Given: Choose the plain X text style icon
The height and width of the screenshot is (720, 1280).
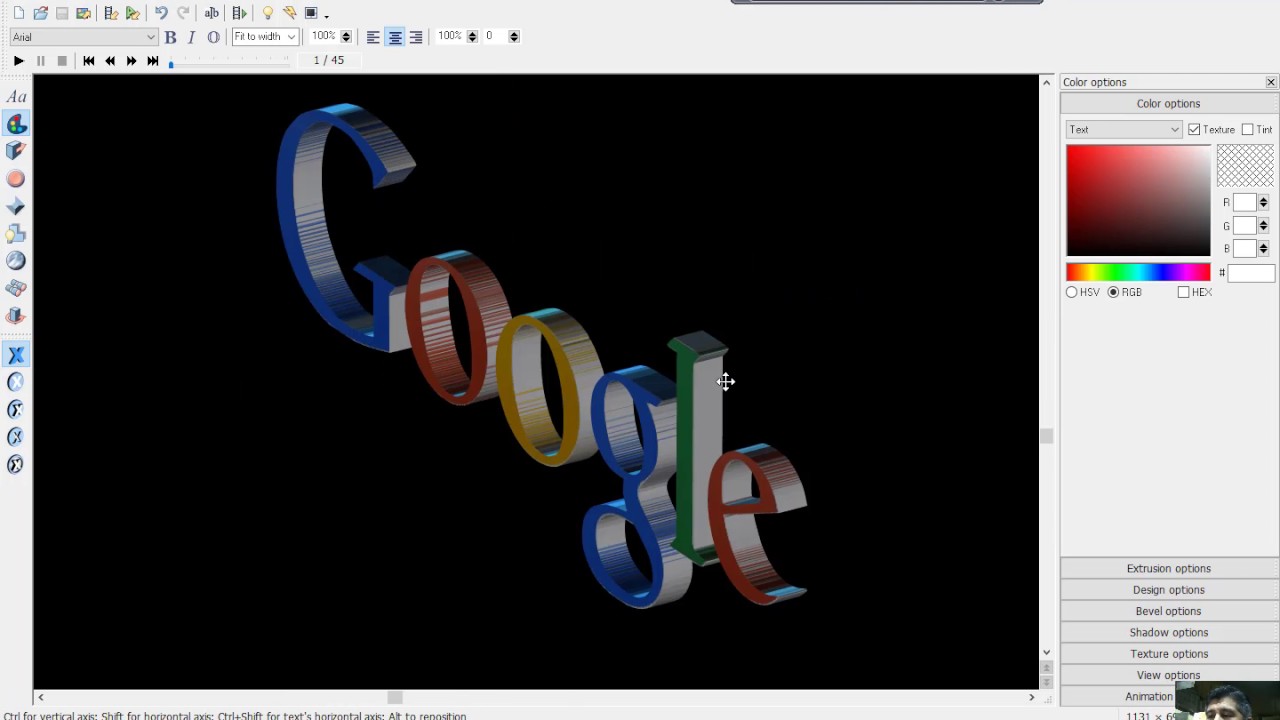Looking at the screenshot, I should (16, 355).
